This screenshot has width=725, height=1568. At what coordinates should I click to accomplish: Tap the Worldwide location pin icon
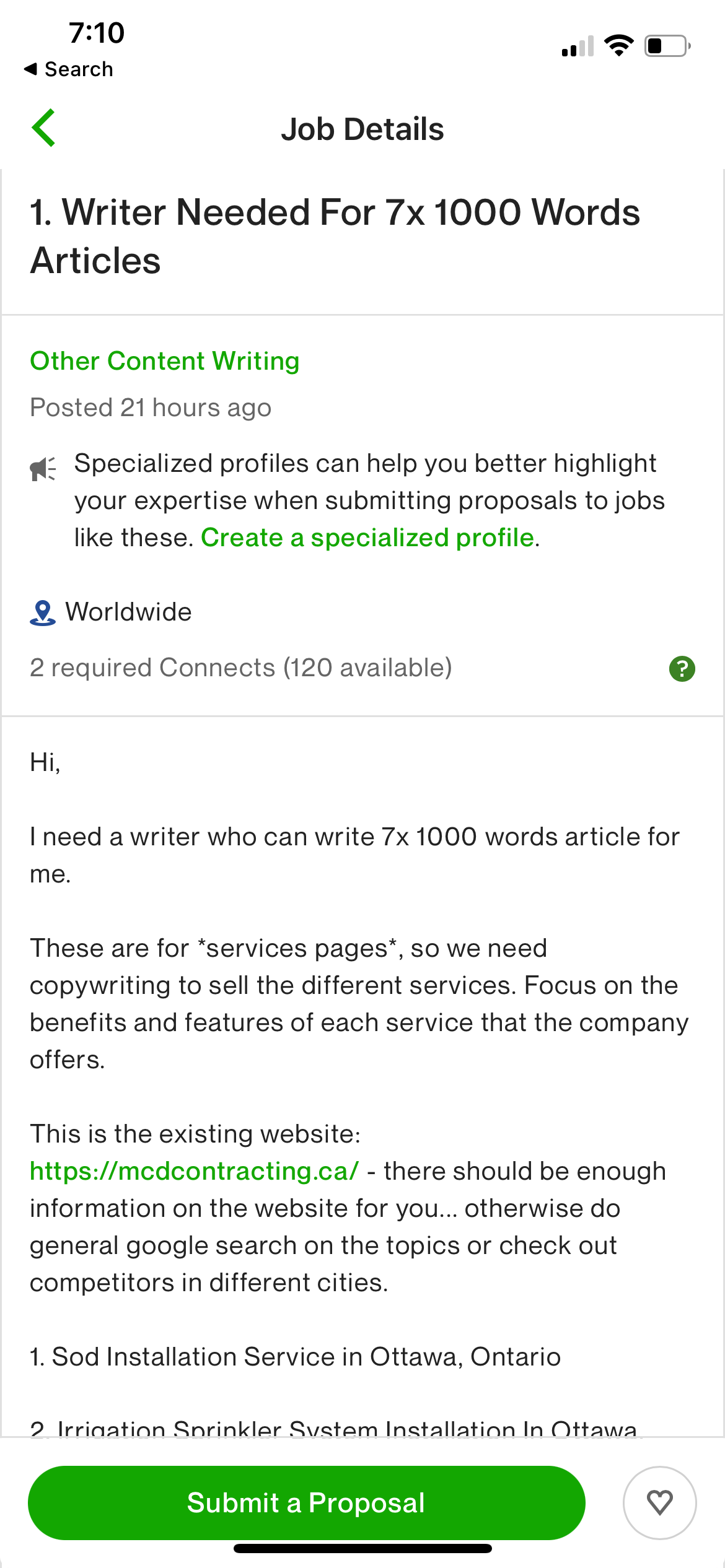43,613
